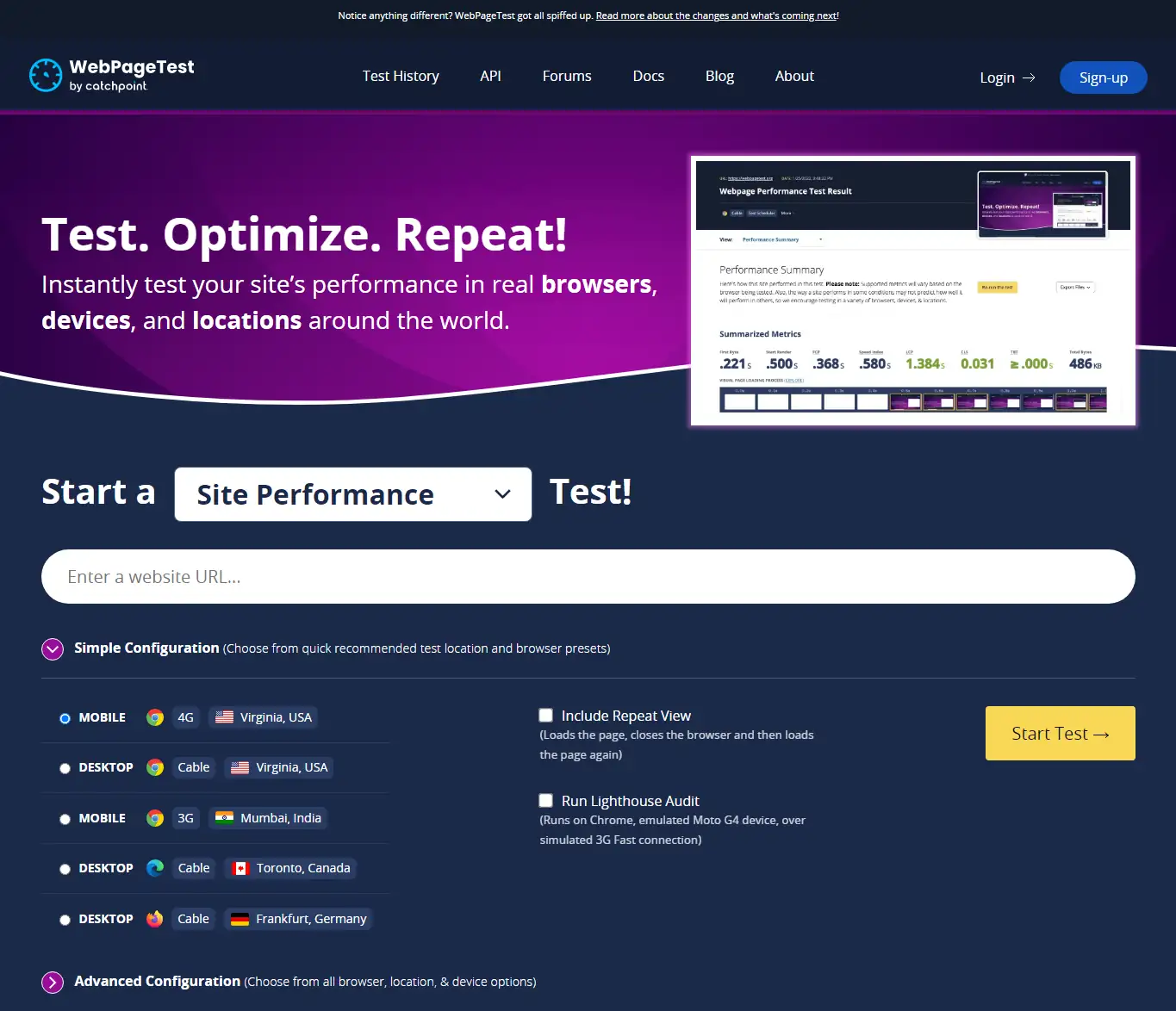1176x1011 pixels.
Task: Click the 3G connection label
Action: 185,818
